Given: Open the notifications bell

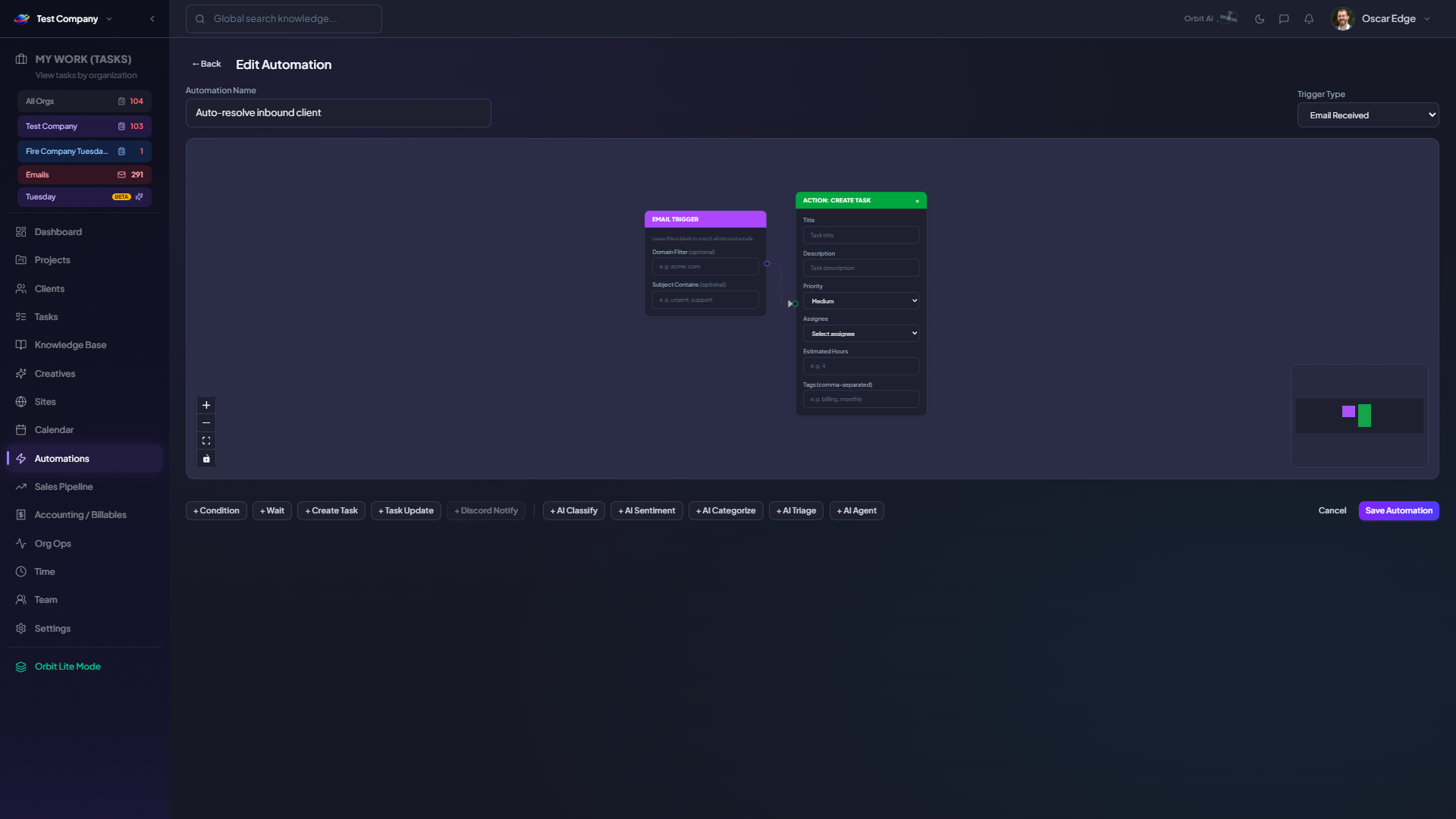Looking at the screenshot, I should pyautogui.click(x=1309, y=19).
